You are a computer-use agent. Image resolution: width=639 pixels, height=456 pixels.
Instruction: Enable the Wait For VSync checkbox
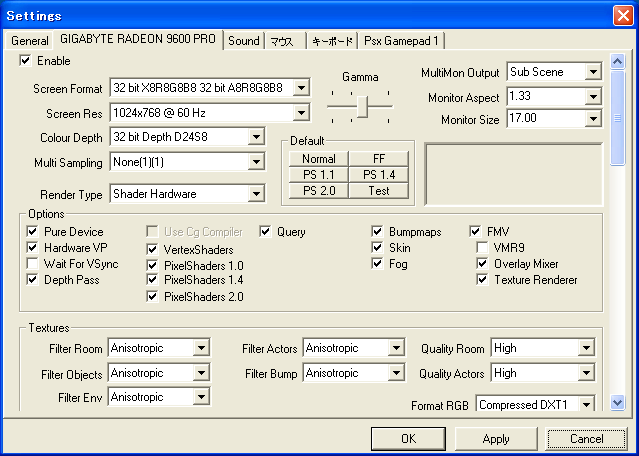point(33,264)
